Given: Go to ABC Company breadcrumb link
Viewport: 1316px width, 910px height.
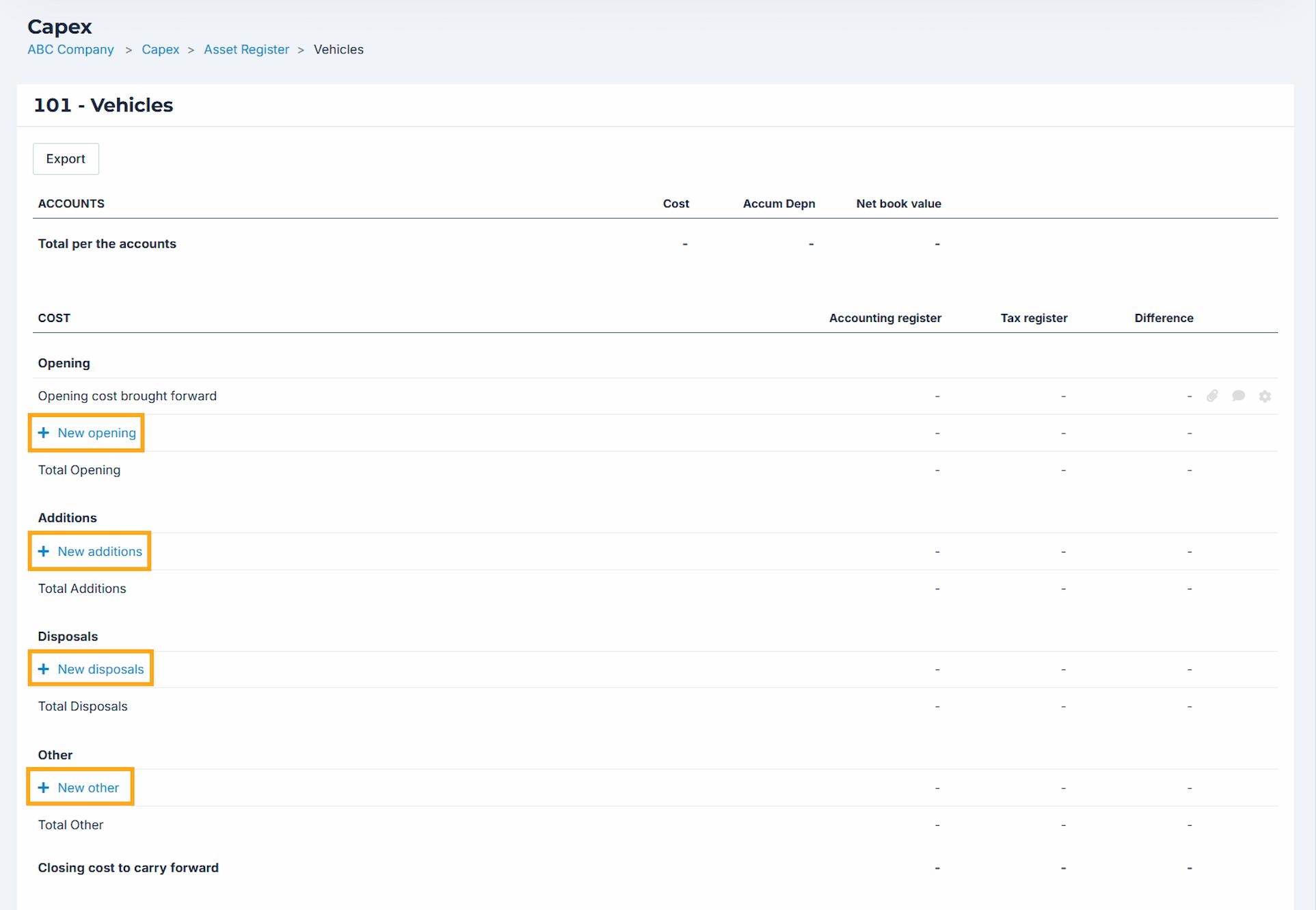Looking at the screenshot, I should coord(70,49).
